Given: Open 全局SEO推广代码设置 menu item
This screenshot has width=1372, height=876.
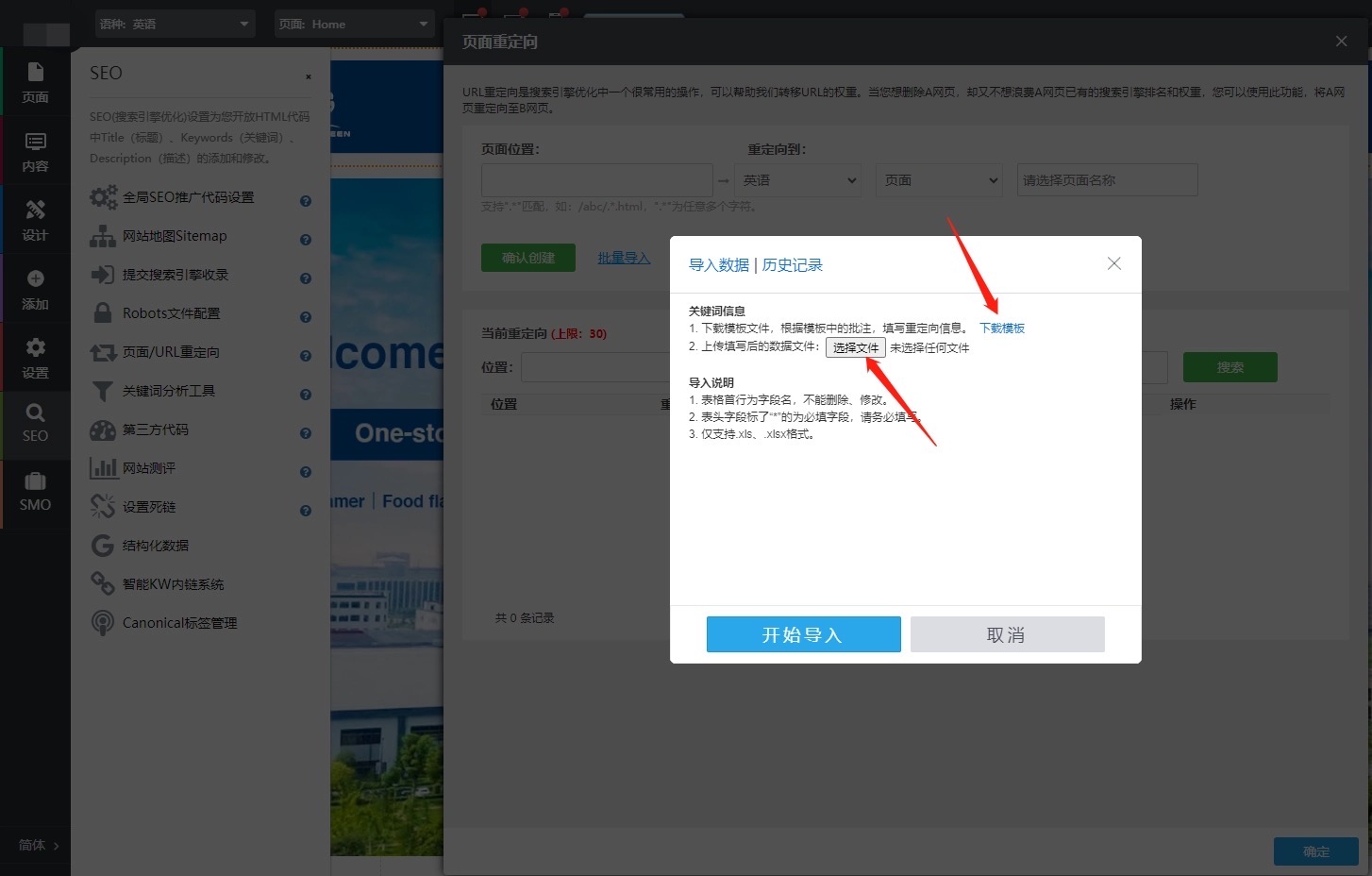Looking at the screenshot, I should [x=188, y=197].
